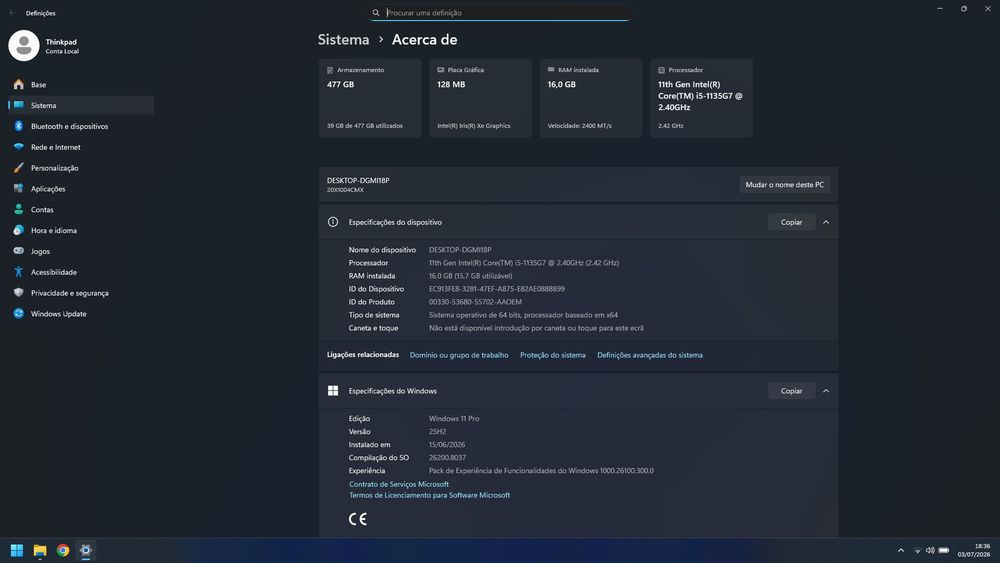Viewport: 1000px width, 563px height.
Task: Open Contrato de Serviços Microsoft link
Action: (x=399, y=484)
